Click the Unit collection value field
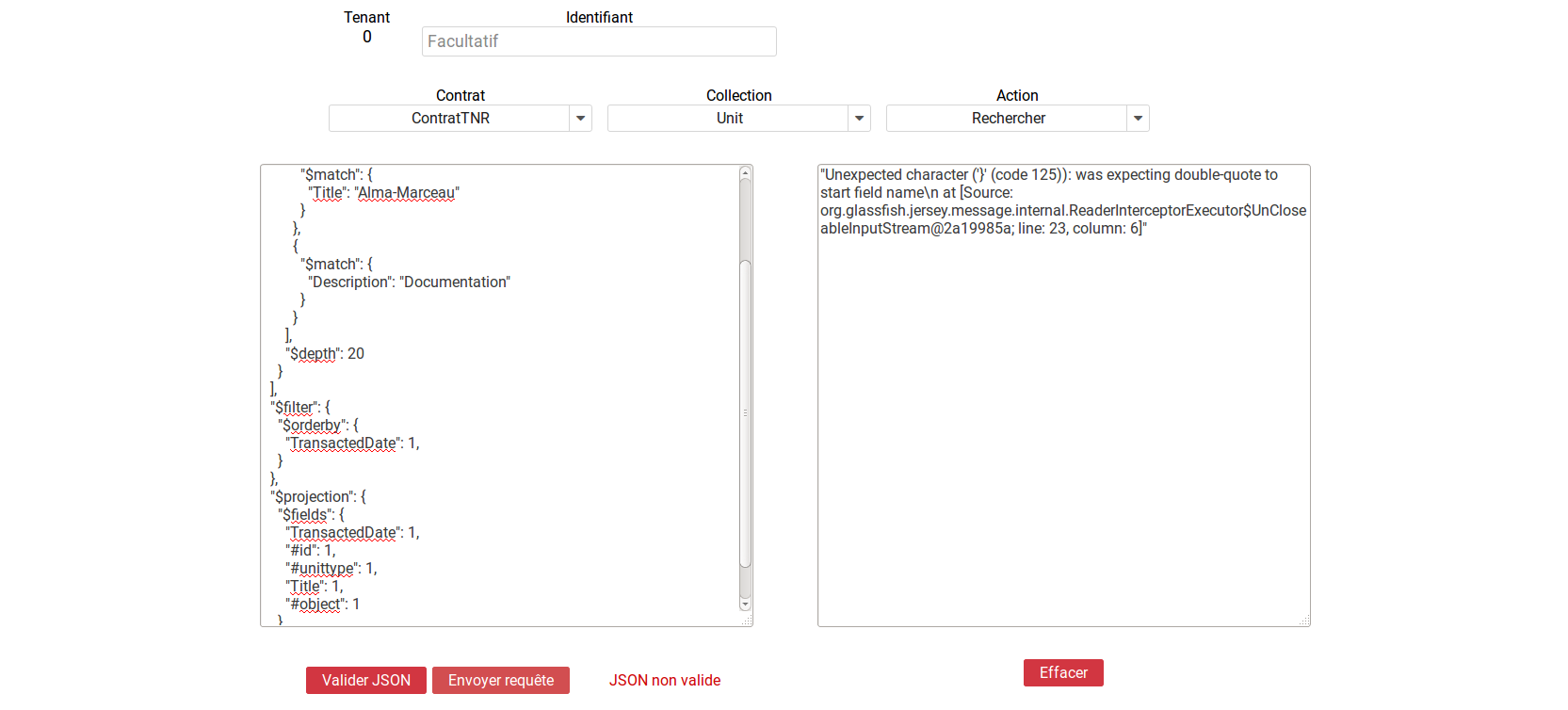Image resolution: width=1568 pixels, height=710 pixels. coord(729,119)
